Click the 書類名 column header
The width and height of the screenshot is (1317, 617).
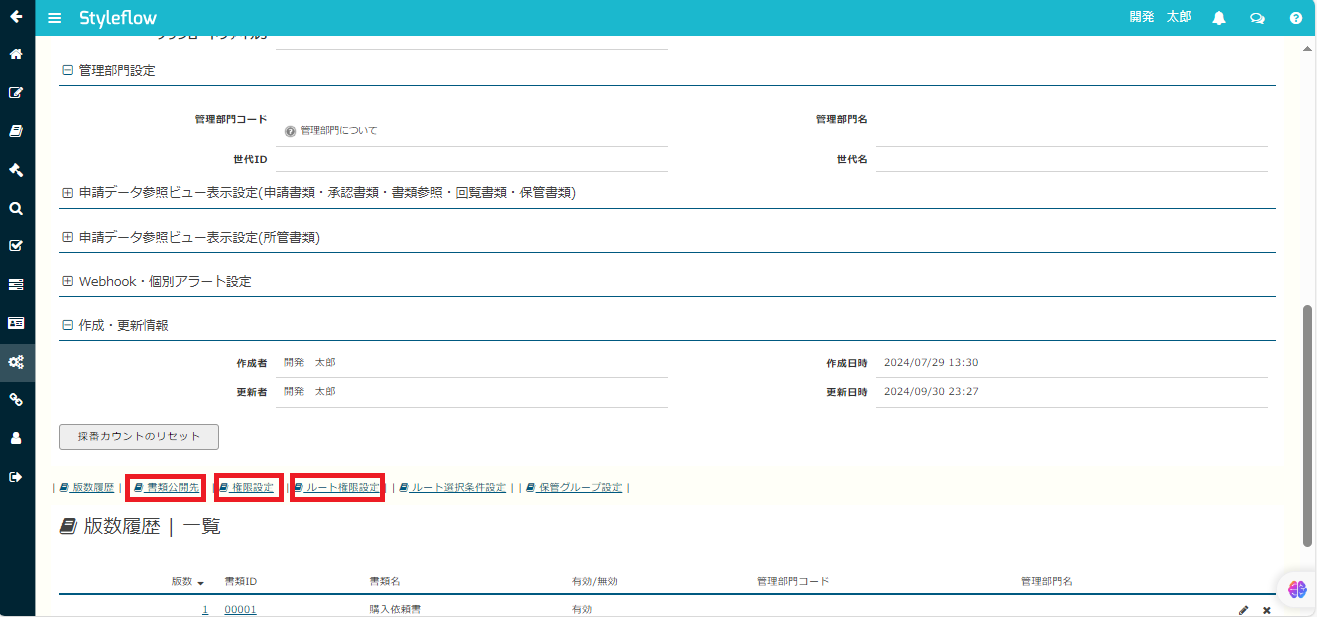click(385, 581)
